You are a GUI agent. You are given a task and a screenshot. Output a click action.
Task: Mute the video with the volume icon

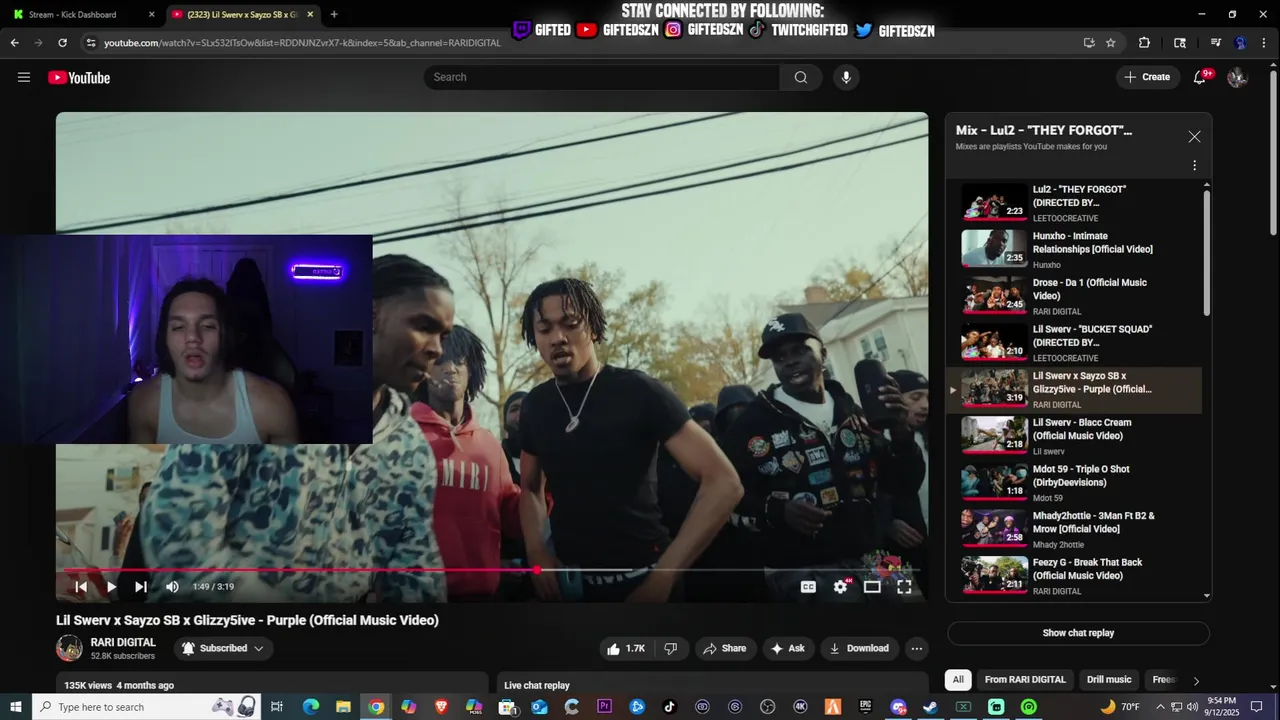pyautogui.click(x=172, y=587)
